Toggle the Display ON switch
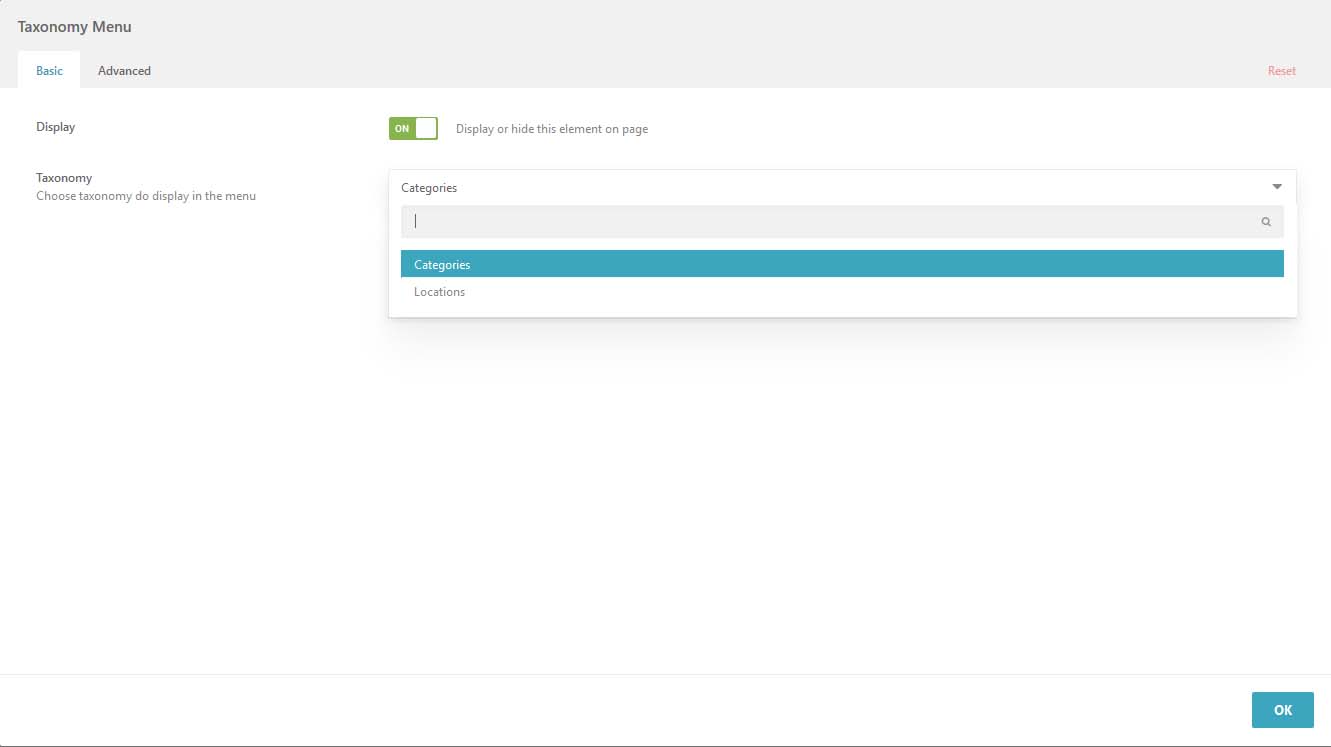 click(x=413, y=128)
